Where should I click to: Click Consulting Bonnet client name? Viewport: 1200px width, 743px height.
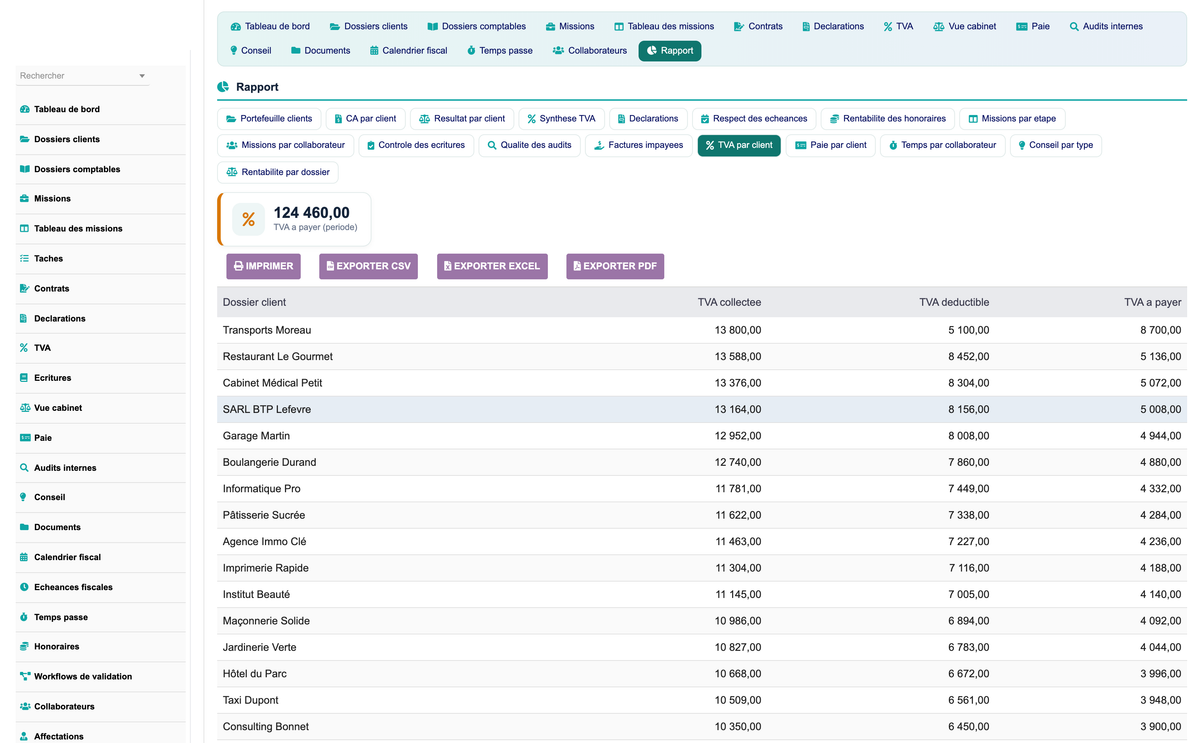point(266,727)
